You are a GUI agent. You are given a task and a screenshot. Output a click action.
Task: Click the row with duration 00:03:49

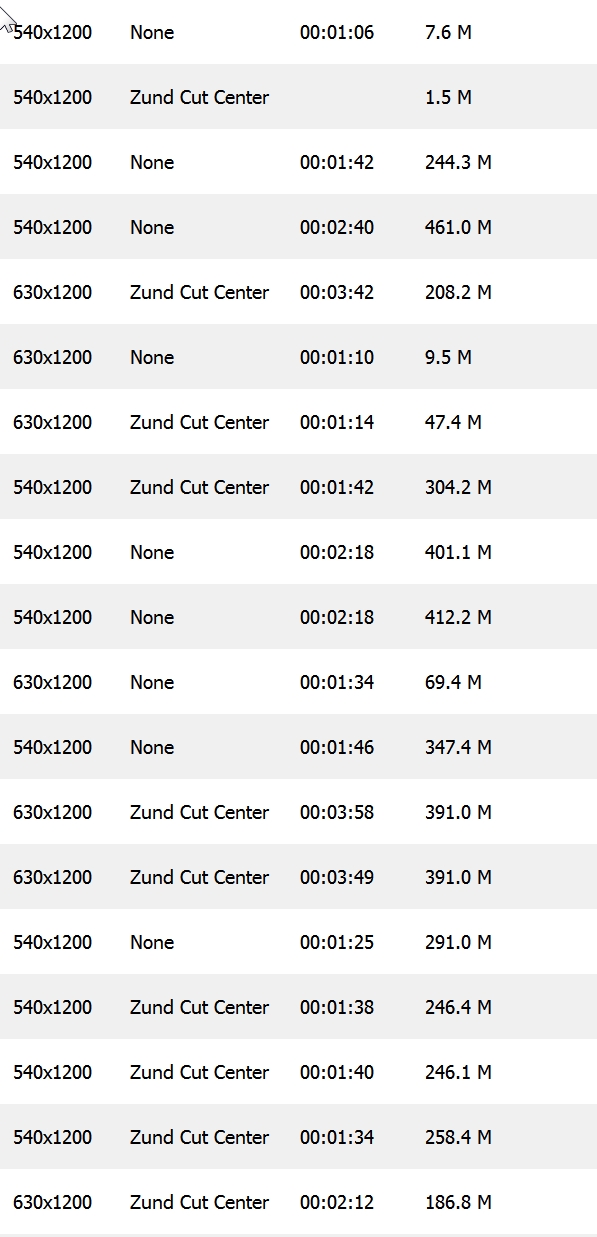pos(298,877)
